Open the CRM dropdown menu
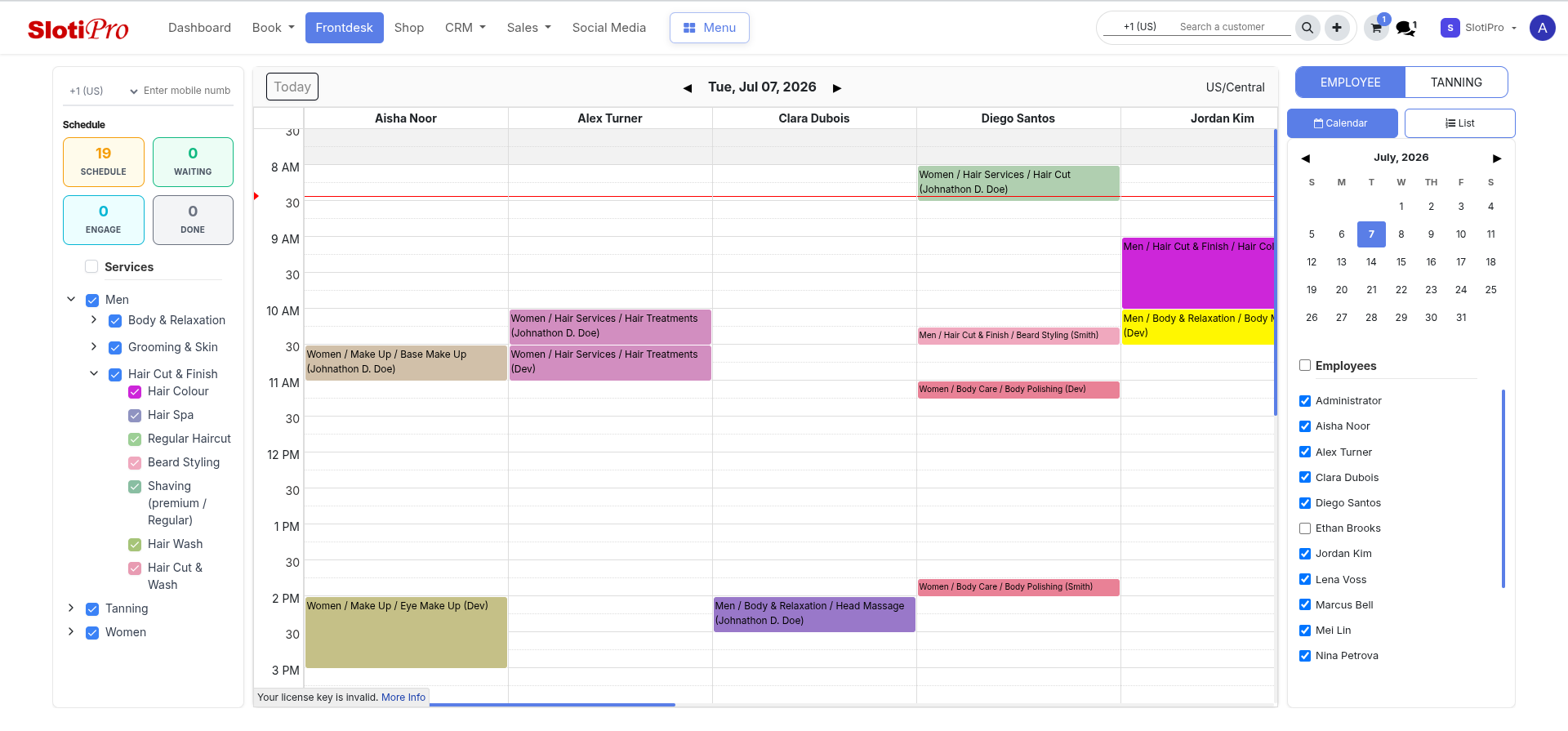Screen dimensions: 1568x731 pos(465,28)
